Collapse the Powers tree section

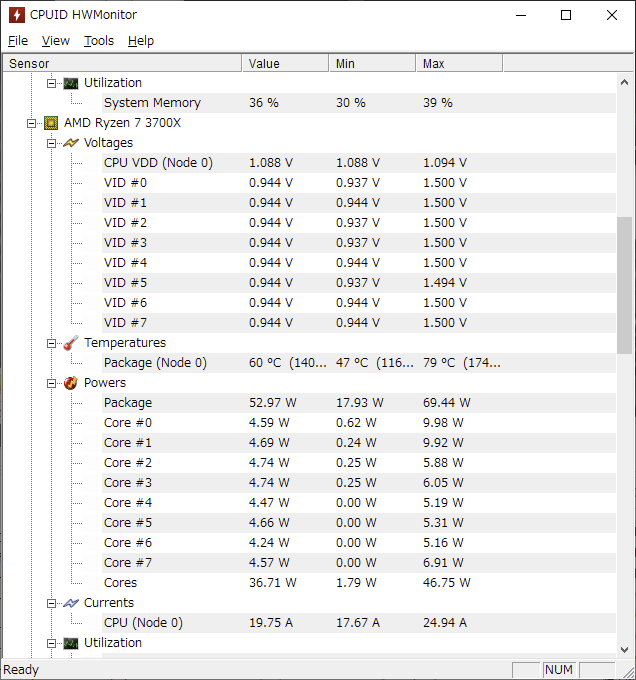51,383
